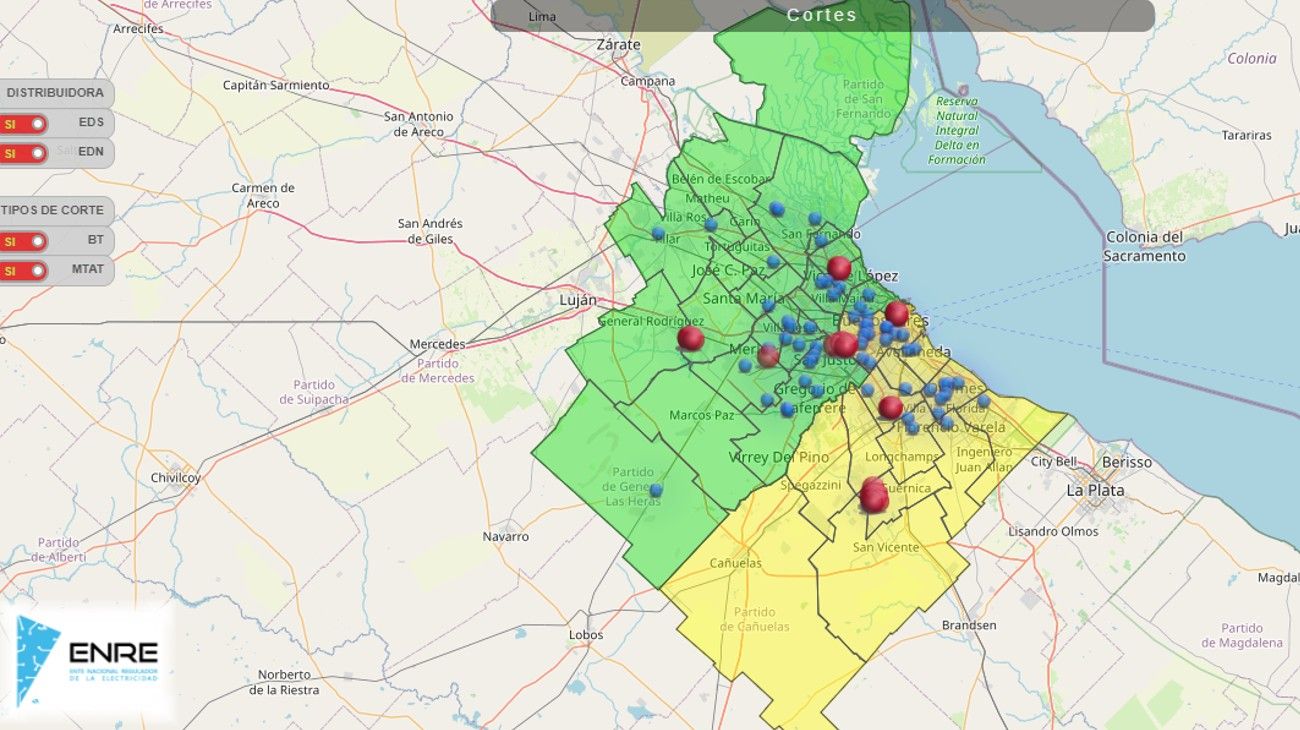Open the red marker left of Florencio Varela

890,407
